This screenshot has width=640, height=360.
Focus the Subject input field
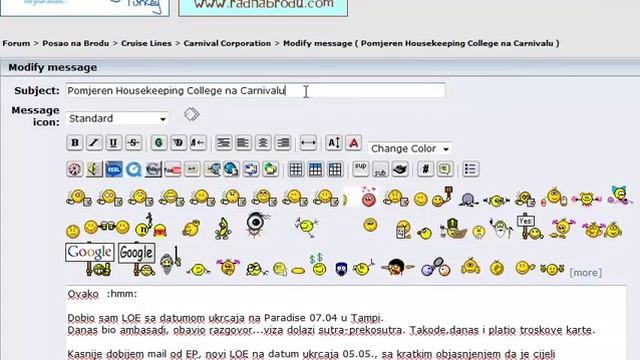pyautogui.click(x=256, y=90)
